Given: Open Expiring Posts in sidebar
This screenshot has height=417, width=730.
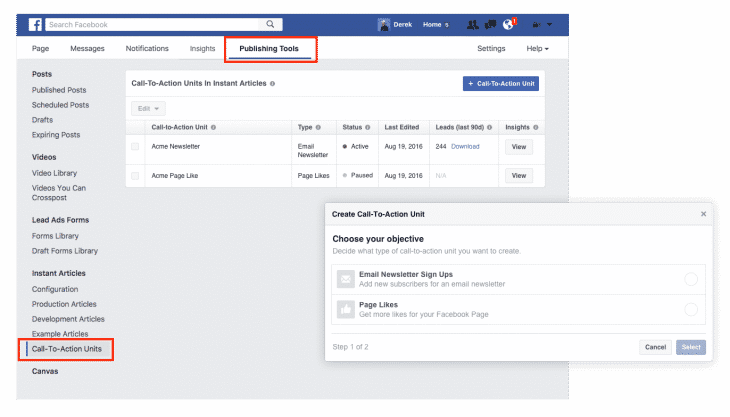Looking at the screenshot, I should (x=56, y=135).
